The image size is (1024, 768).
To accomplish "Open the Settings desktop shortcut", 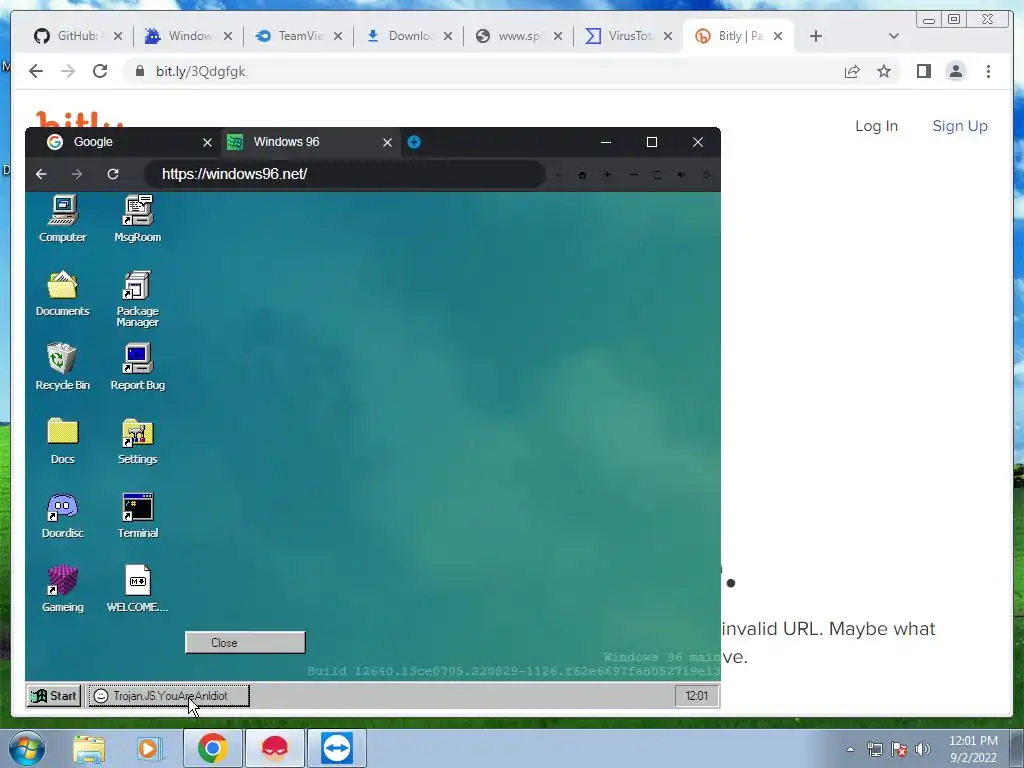I will tap(138, 441).
